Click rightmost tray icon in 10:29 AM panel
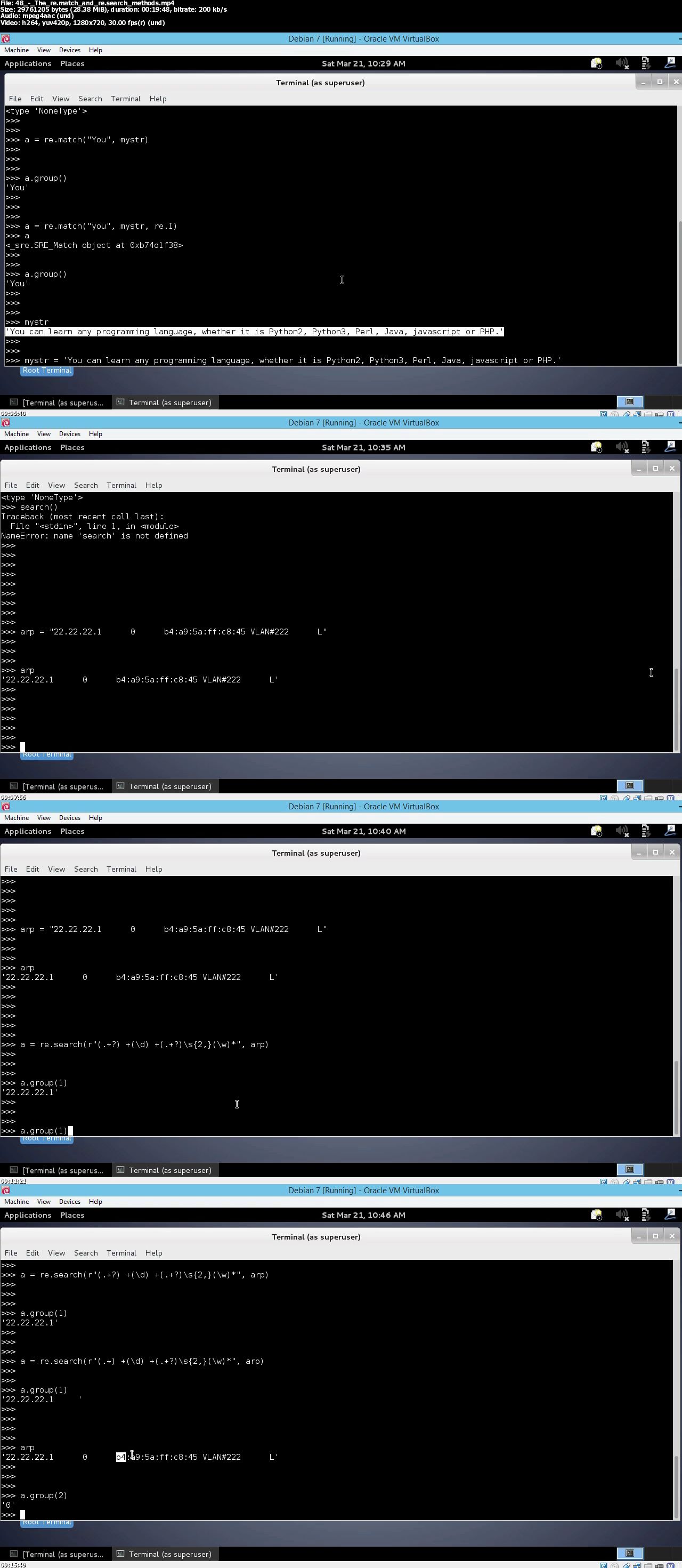Viewport: 682px width, 1568px height. tap(670, 63)
